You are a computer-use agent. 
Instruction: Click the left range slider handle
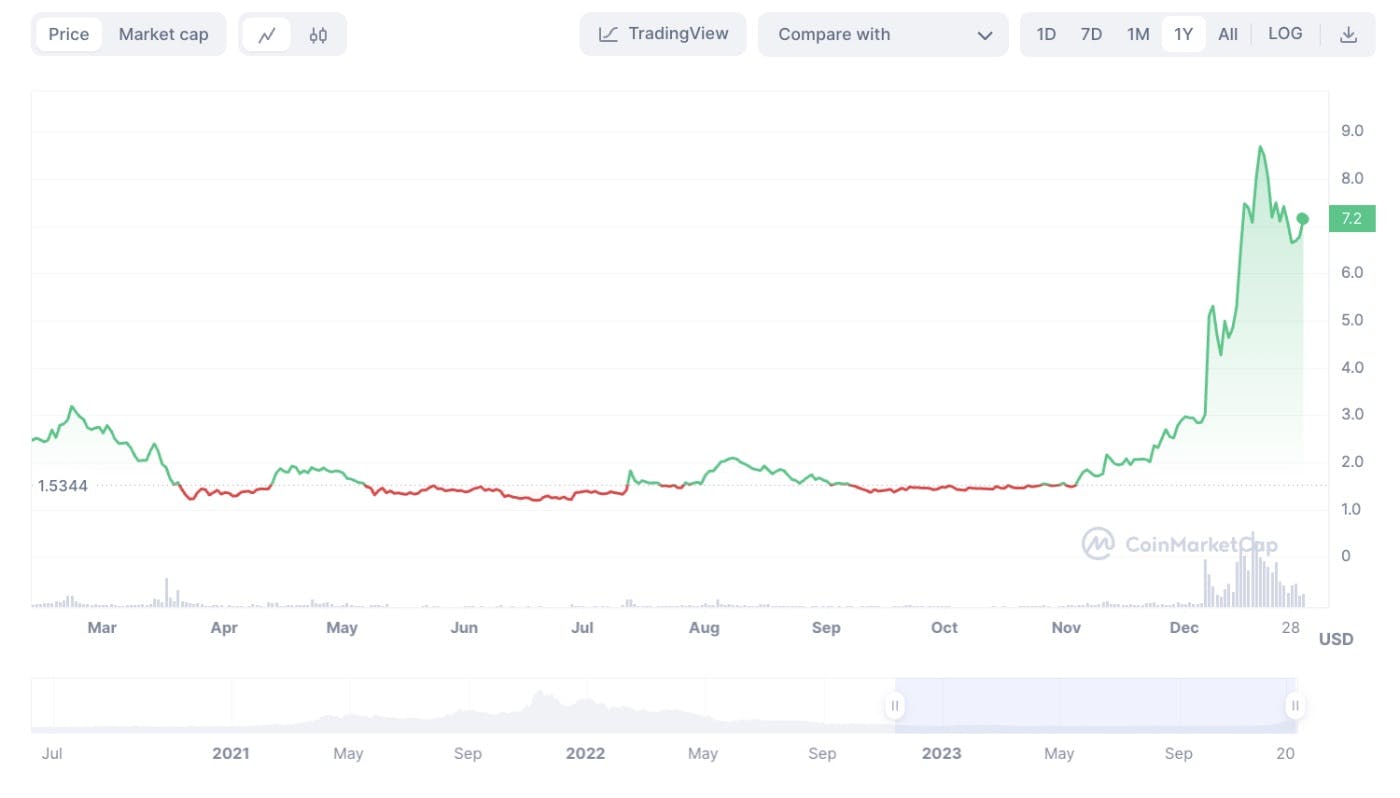point(895,706)
